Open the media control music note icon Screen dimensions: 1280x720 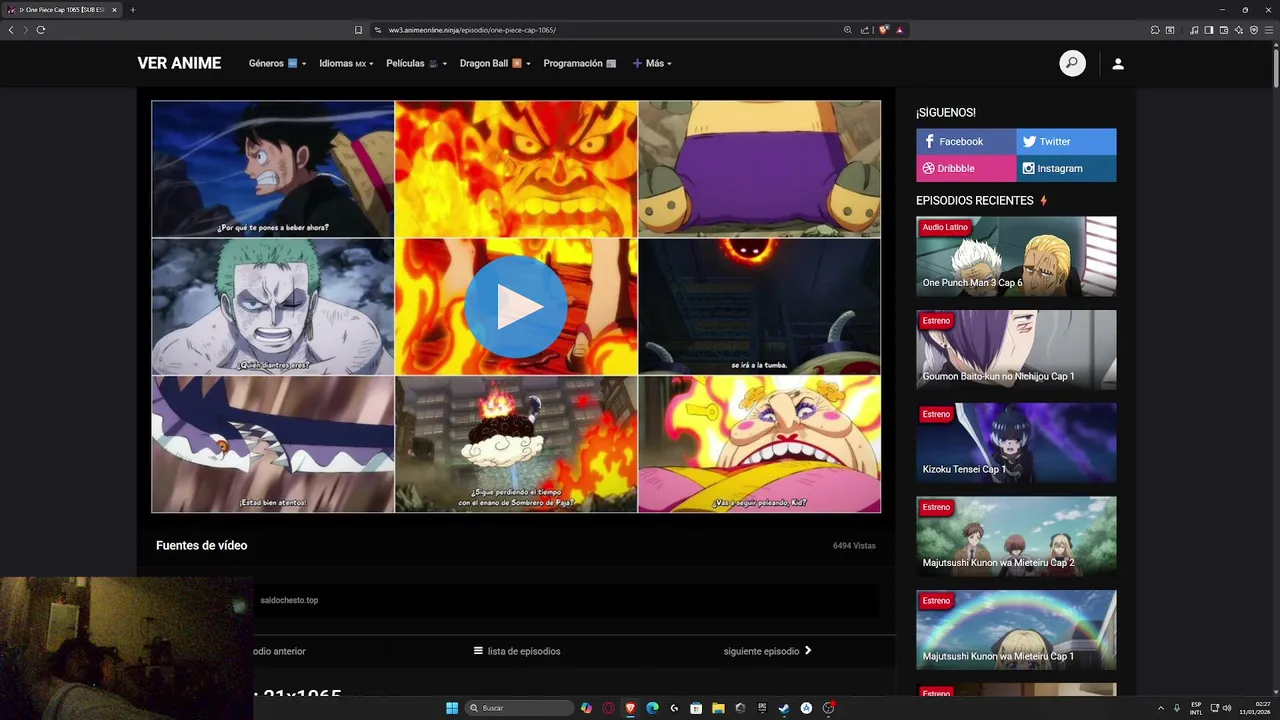tap(1194, 30)
